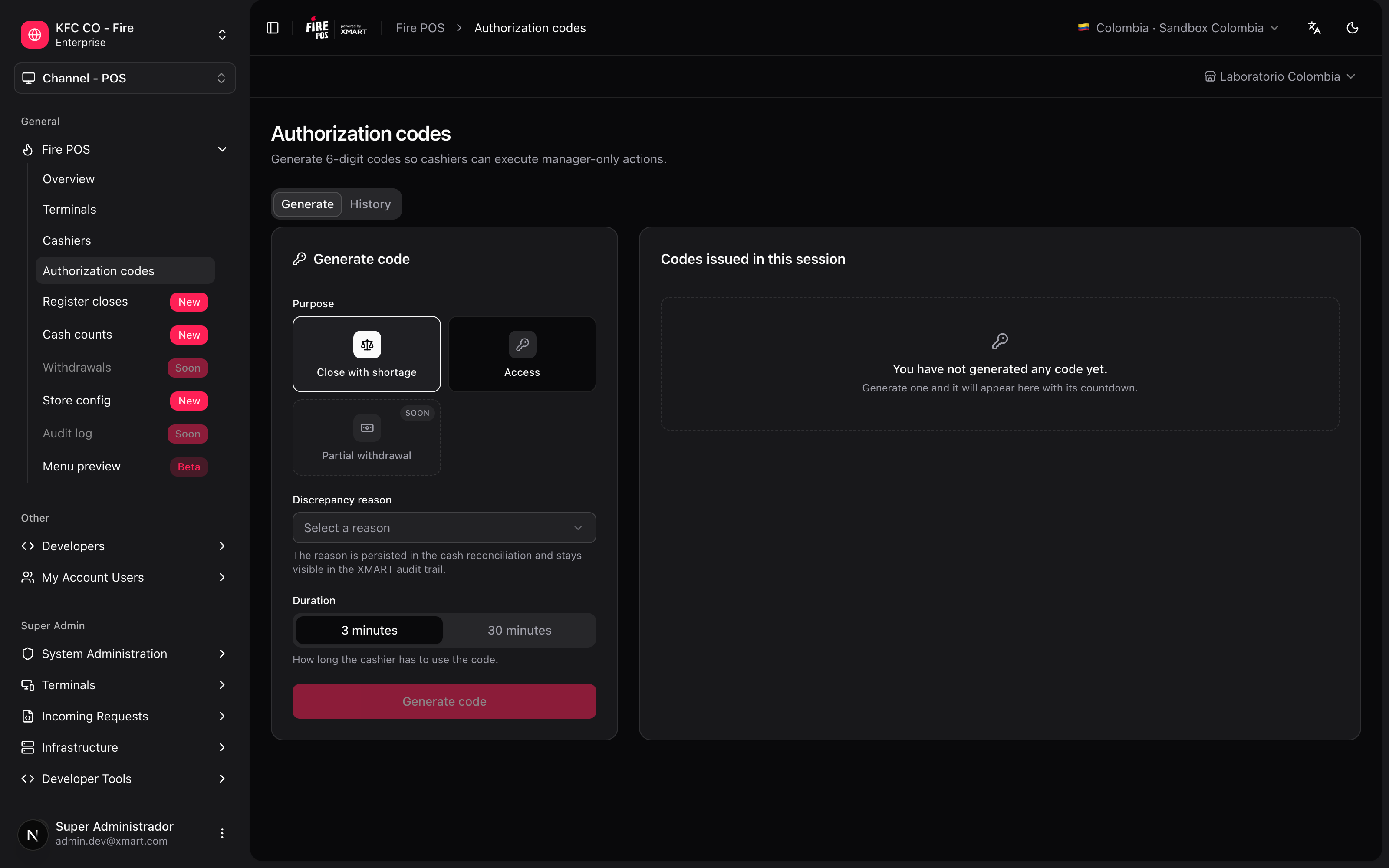Open the language translation icon

(1314, 27)
